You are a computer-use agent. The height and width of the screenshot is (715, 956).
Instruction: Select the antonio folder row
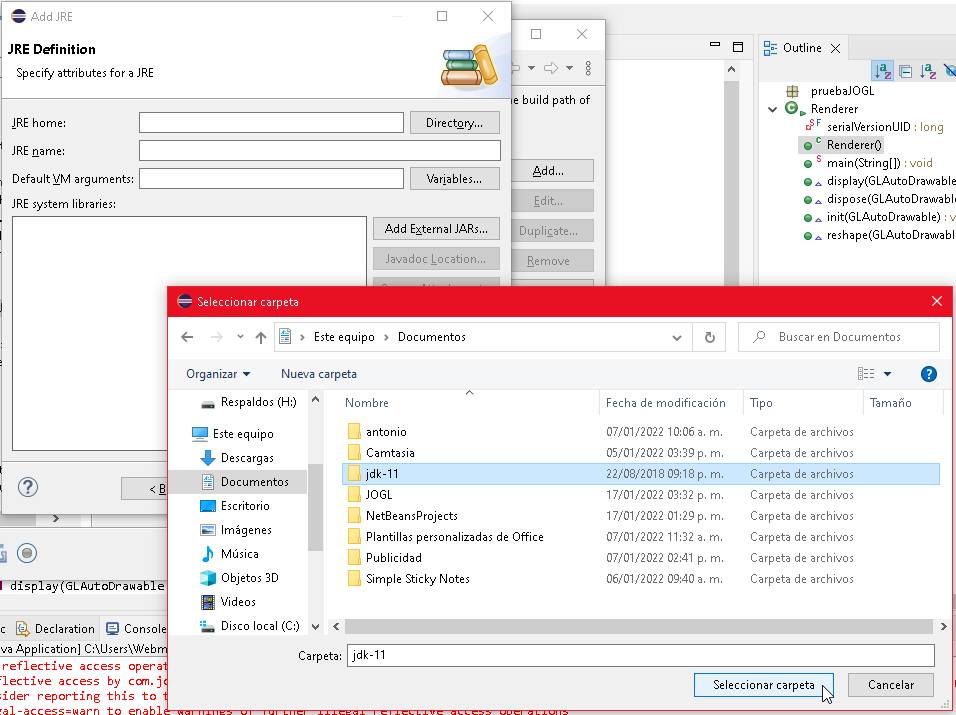[x=640, y=432]
